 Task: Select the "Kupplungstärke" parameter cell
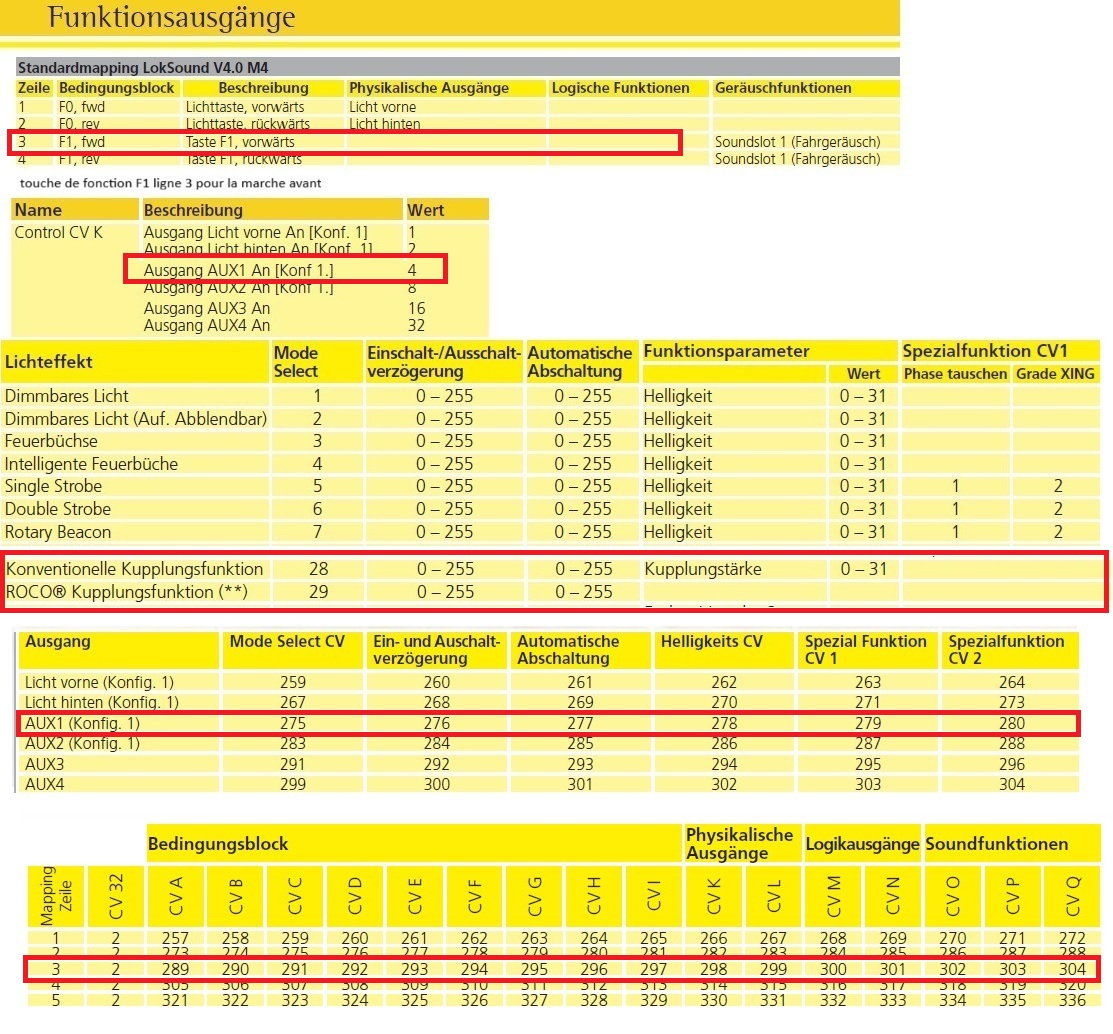(x=703, y=569)
